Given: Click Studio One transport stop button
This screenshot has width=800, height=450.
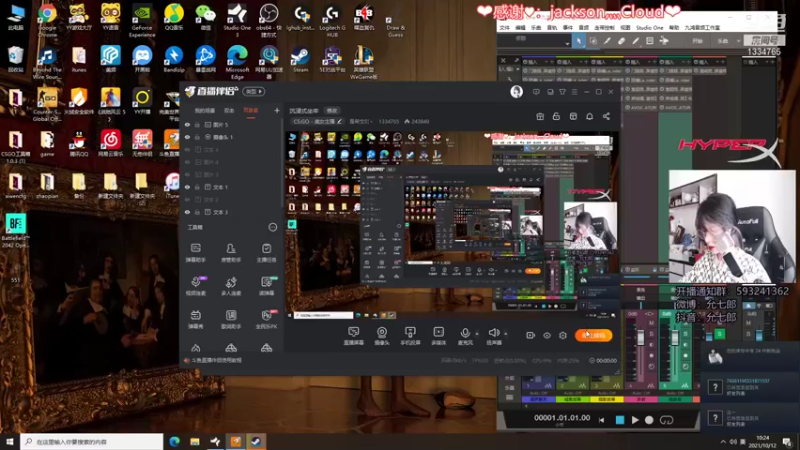Looking at the screenshot, I should pos(620,420).
